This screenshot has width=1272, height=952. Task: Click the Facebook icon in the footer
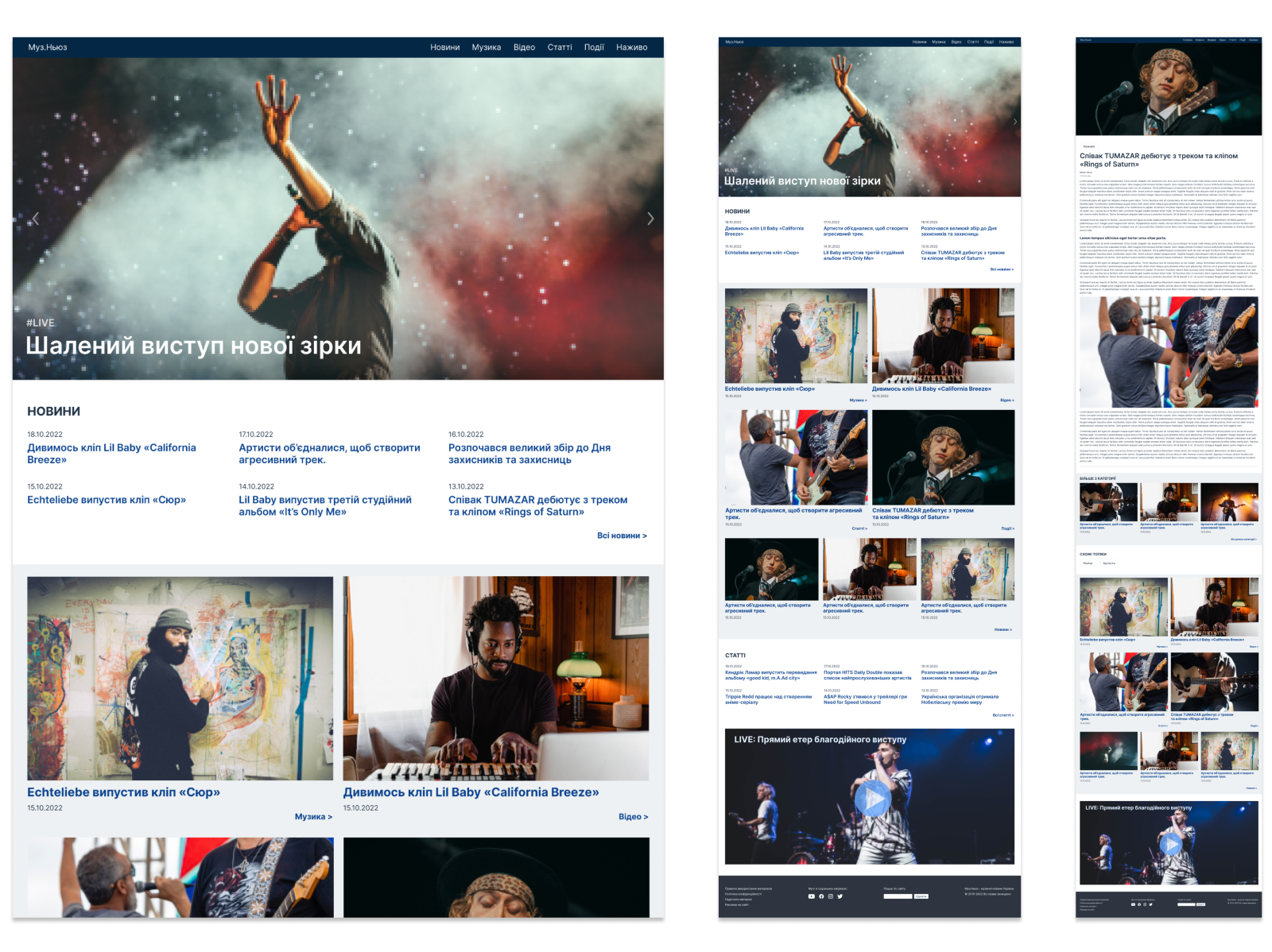[822, 896]
